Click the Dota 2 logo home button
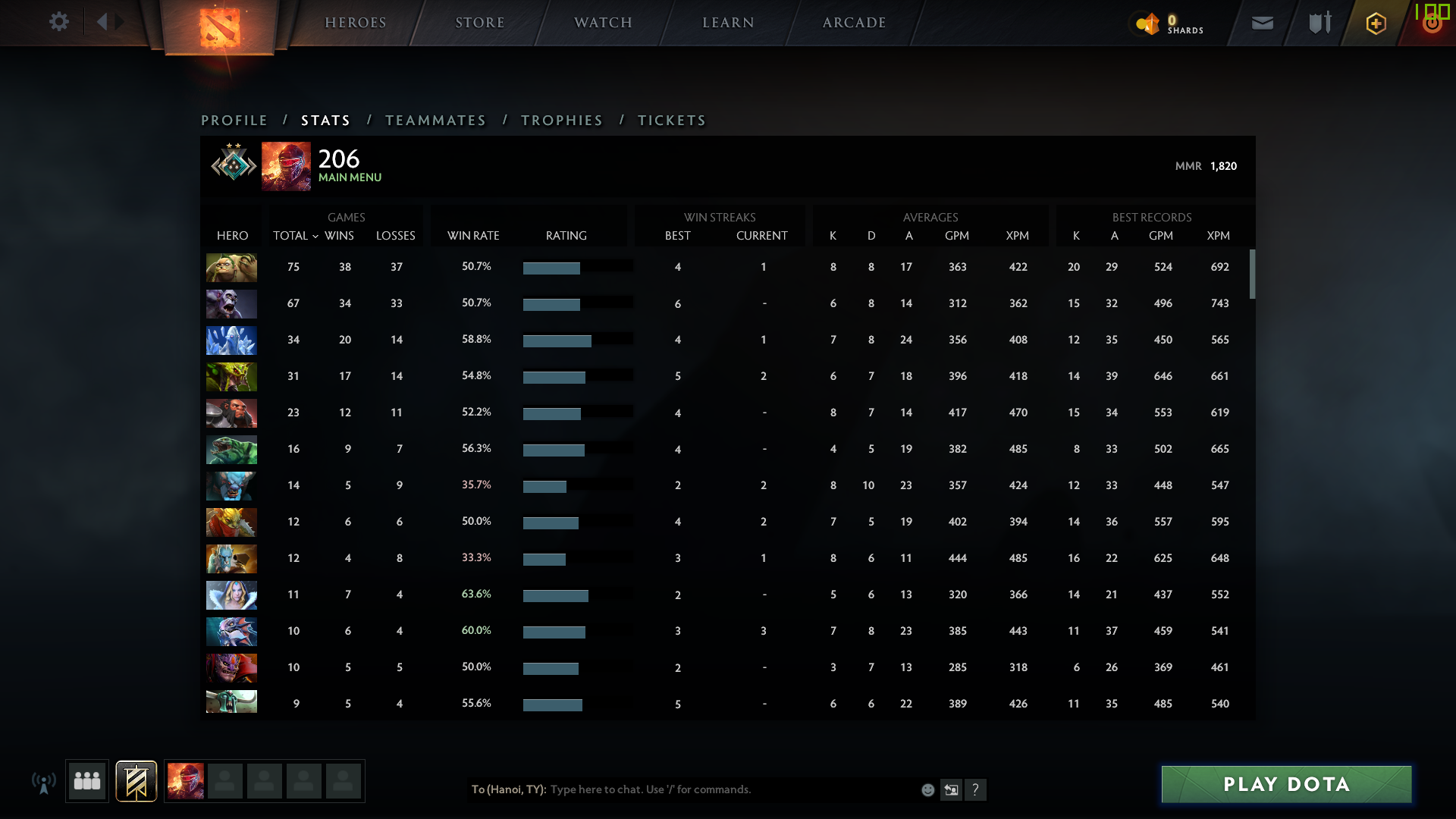 click(x=219, y=27)
